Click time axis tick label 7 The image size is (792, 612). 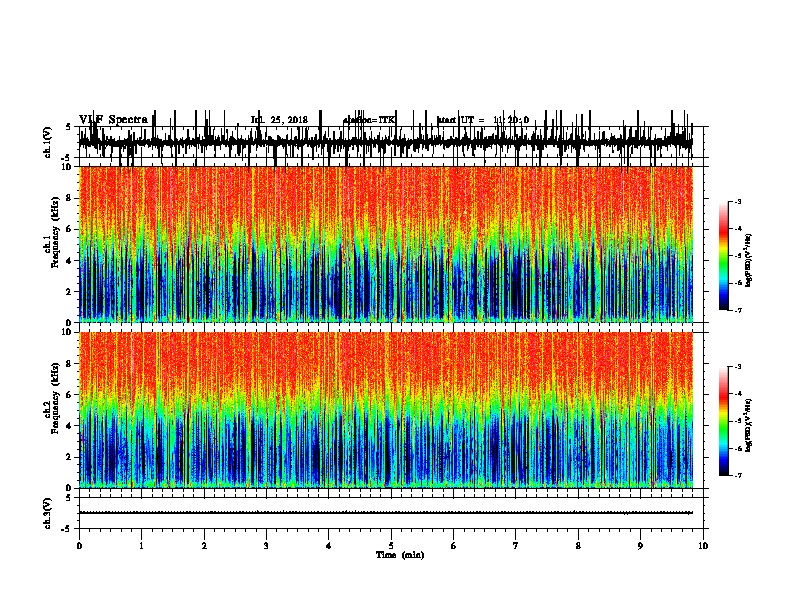pyautogui.click(x=516, y=546)
